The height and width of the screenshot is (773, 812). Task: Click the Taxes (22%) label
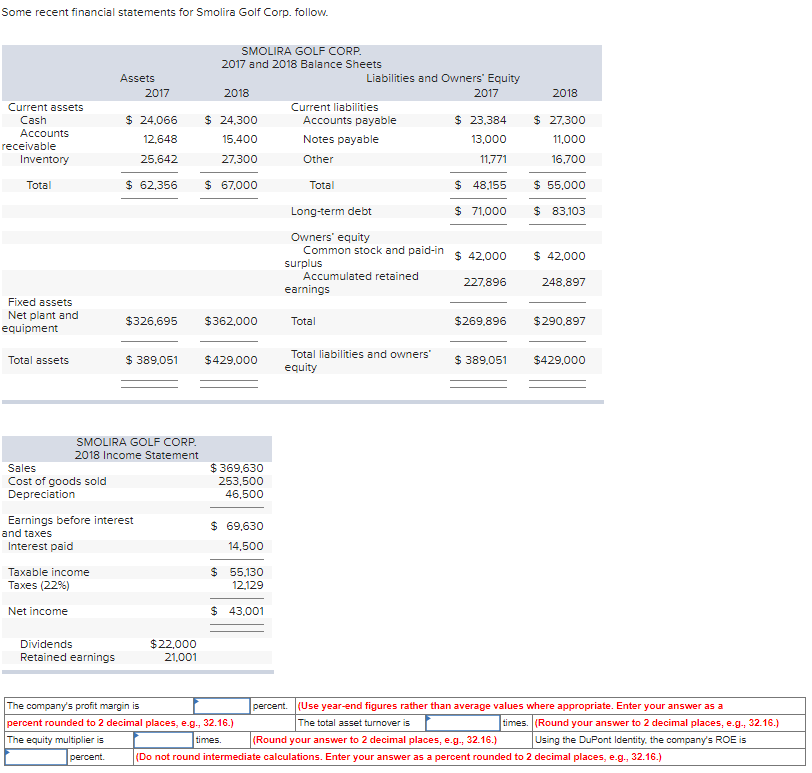39,585
